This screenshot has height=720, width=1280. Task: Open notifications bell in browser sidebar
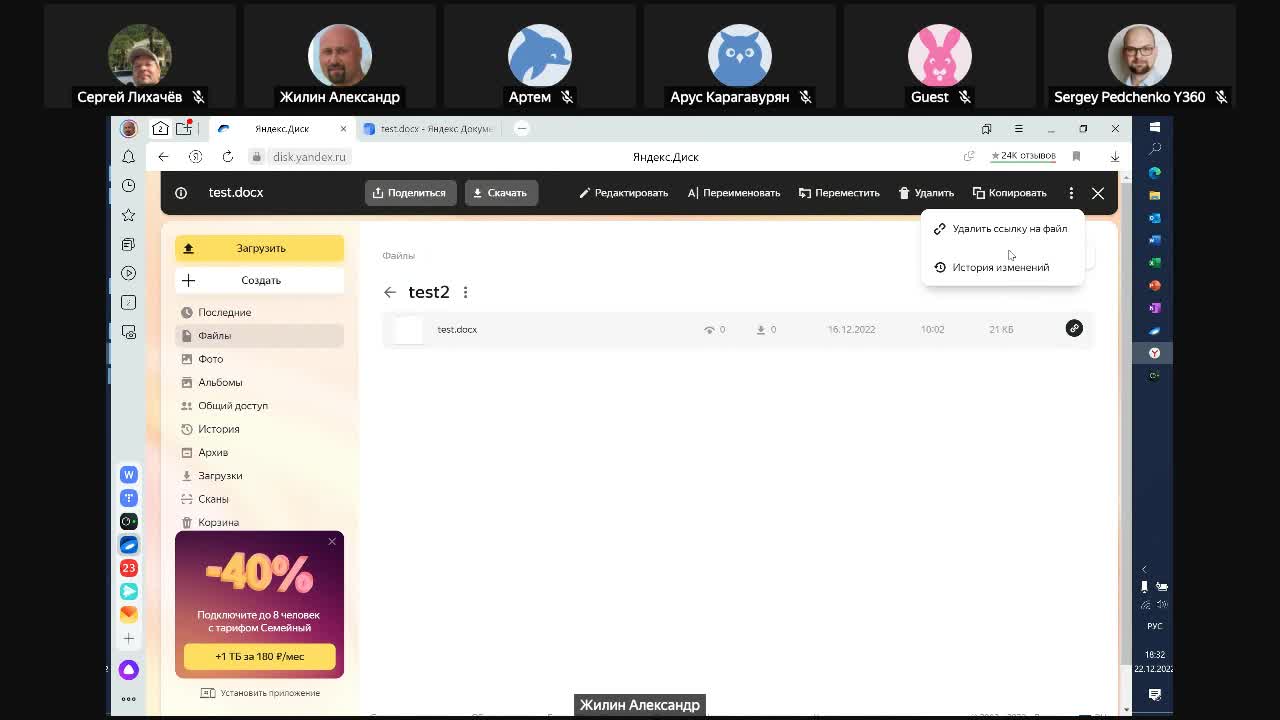(128, 157)
